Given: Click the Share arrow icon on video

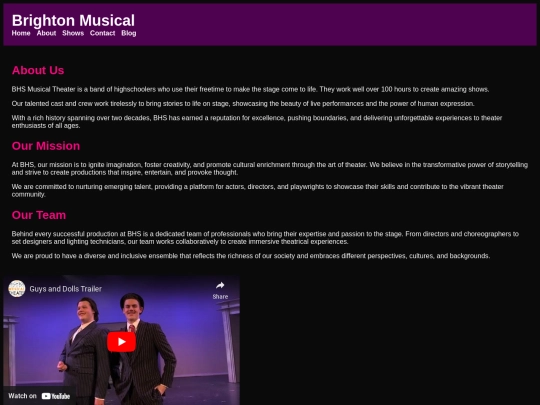Looking at the screenshot, I should tap(220, 285).
